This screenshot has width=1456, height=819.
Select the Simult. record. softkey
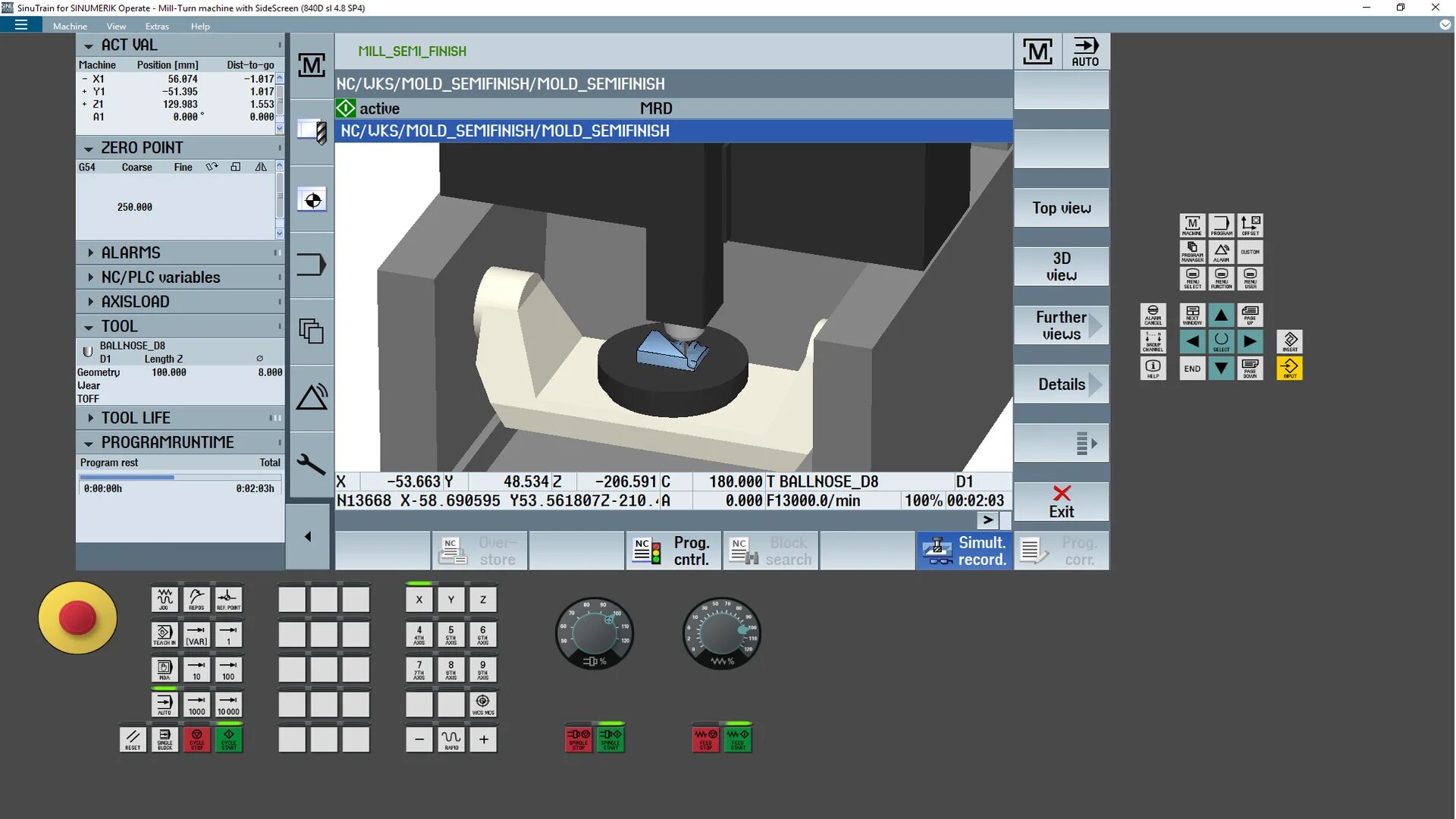(x=964, y=551)
